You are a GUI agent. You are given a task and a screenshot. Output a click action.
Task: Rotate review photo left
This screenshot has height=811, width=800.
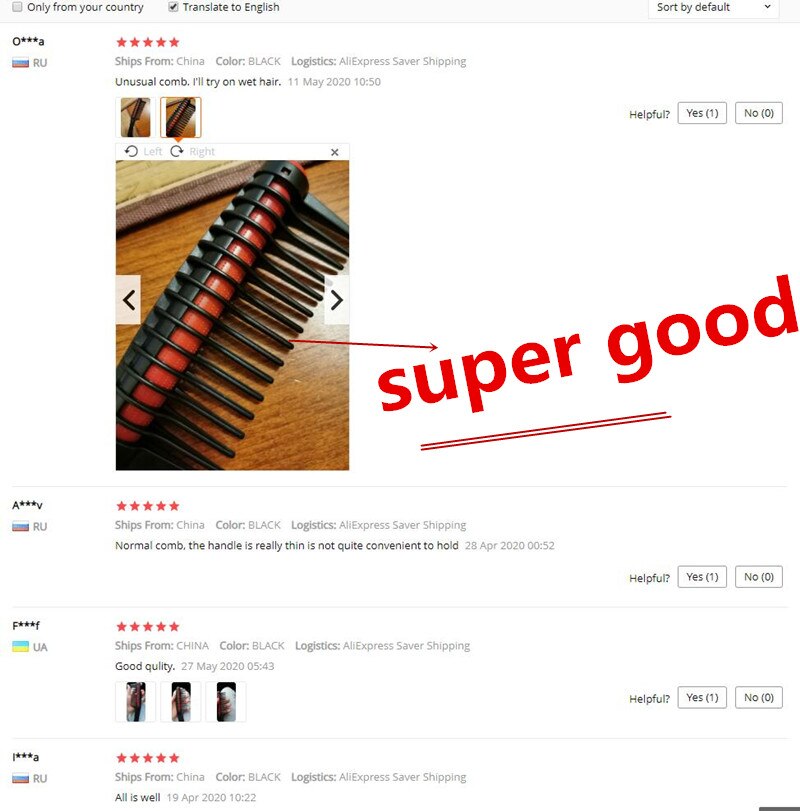coord(143,152)
